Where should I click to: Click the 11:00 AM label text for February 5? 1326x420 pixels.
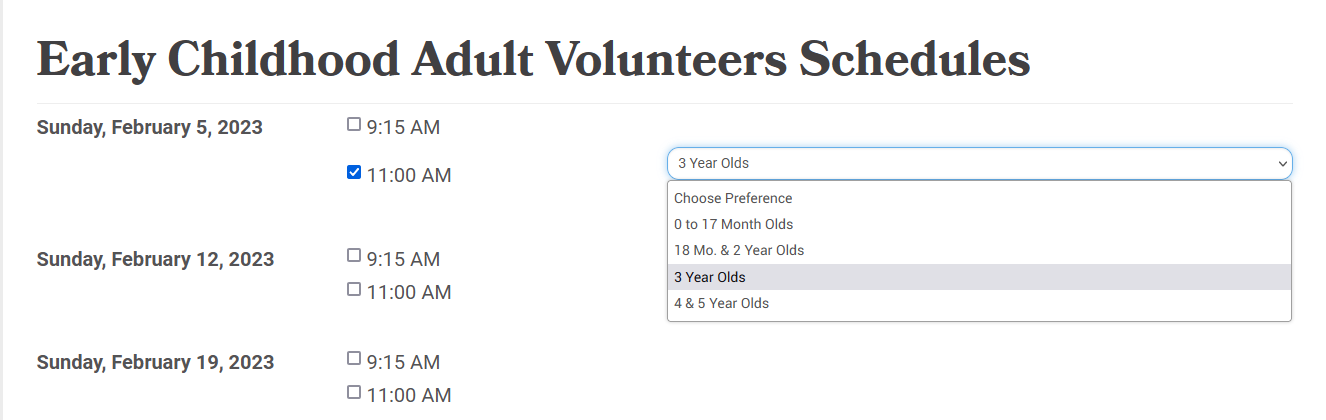pyautogui.click(x=409, y=176)
